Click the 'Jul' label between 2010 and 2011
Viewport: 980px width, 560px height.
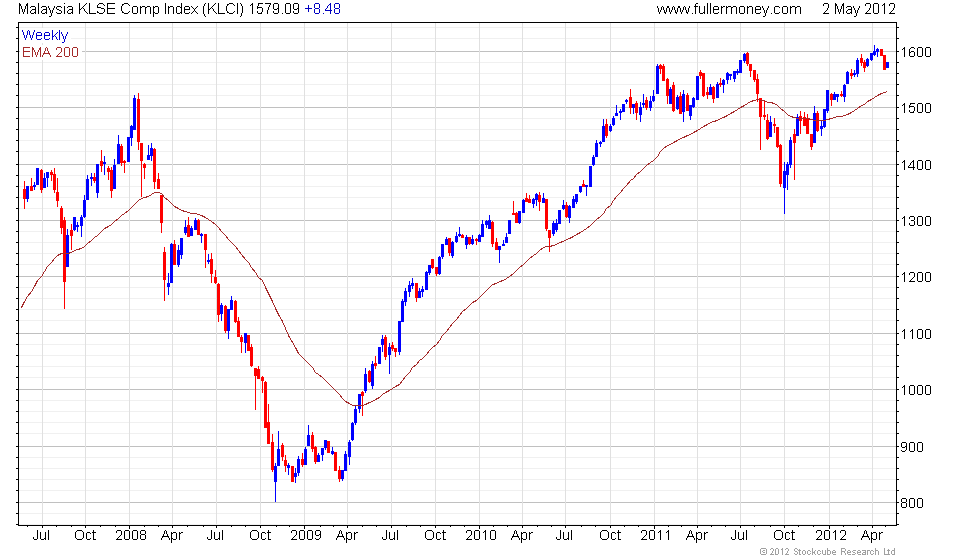[564, 536]
